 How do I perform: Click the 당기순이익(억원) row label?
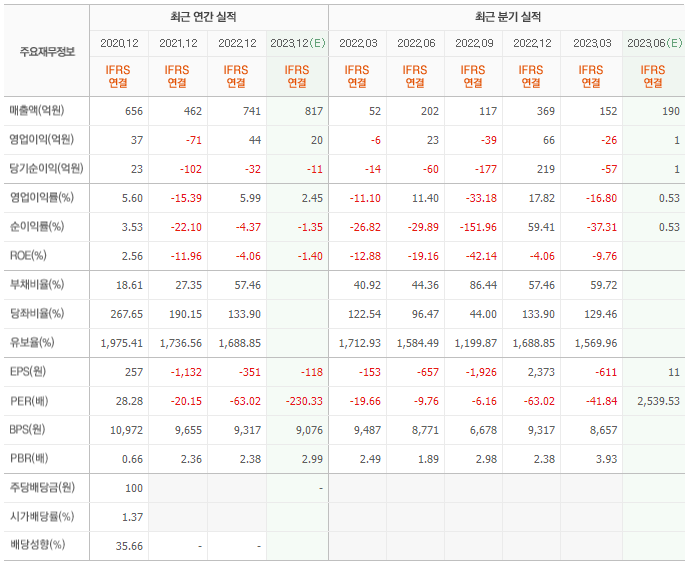[47, 168]
